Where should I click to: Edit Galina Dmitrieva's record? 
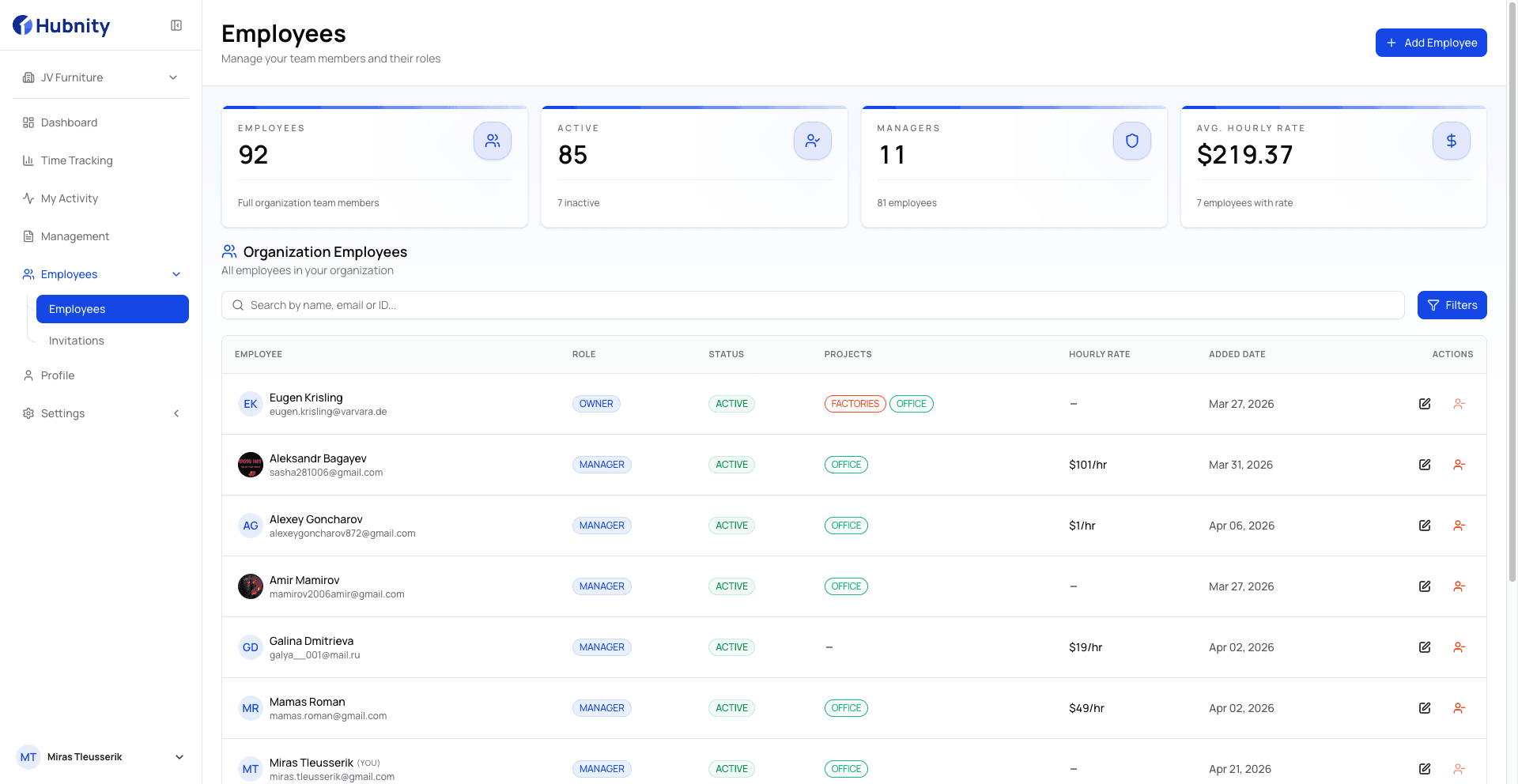[x=1425, y=647]
